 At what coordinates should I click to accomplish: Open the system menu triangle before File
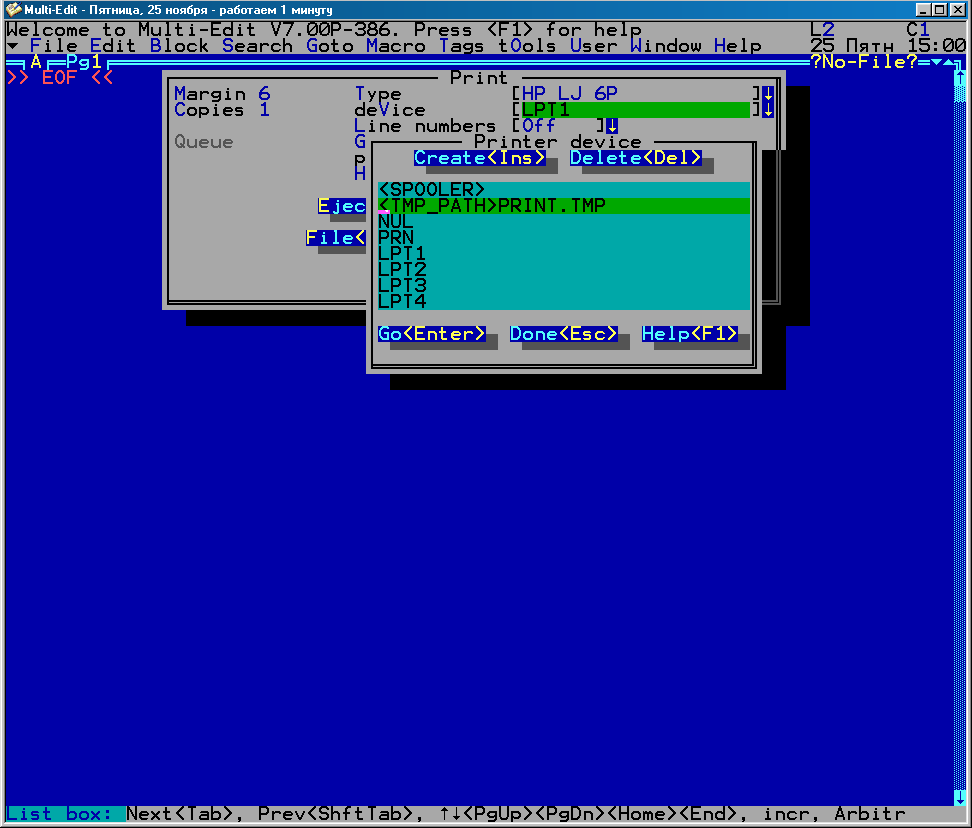coord(12,46)
